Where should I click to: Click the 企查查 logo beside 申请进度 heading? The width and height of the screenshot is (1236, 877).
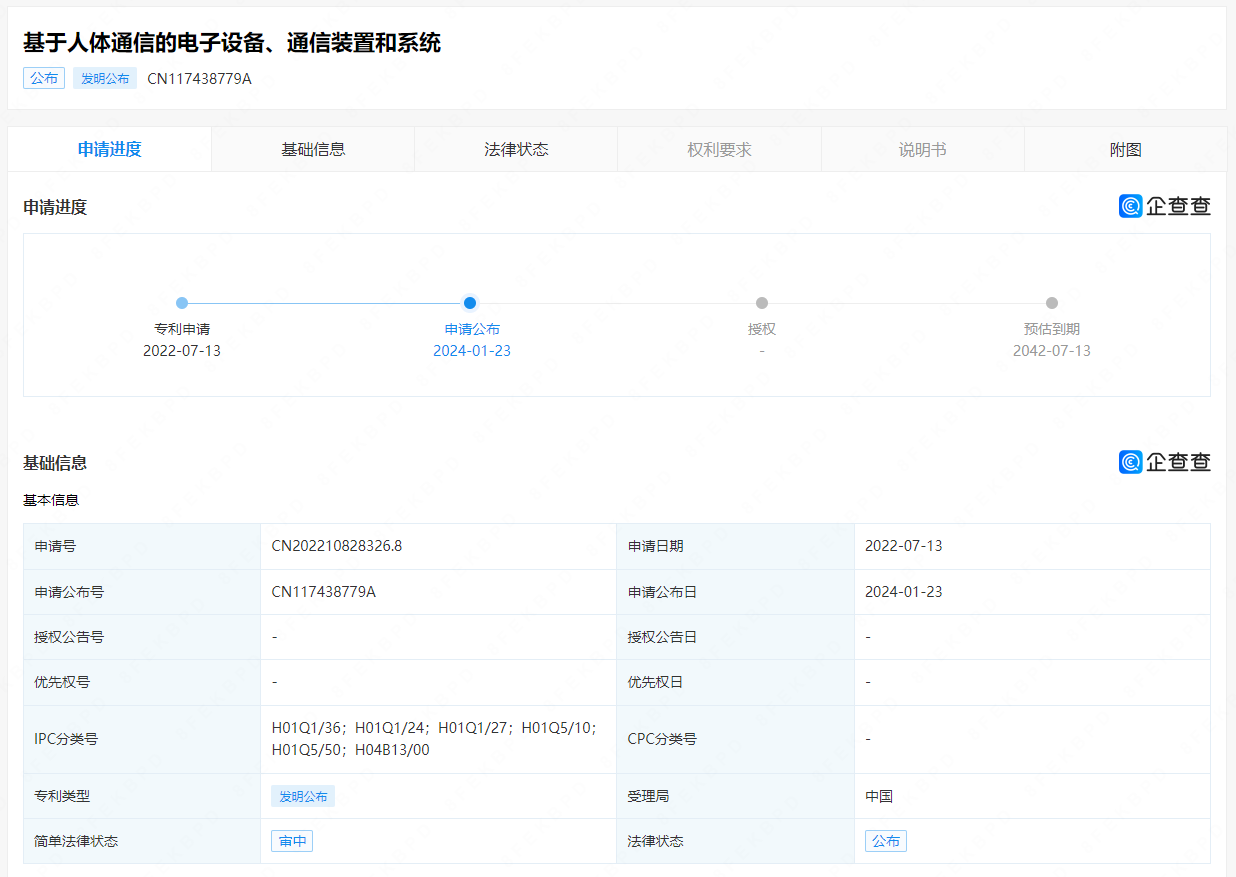coord(1164,206)
